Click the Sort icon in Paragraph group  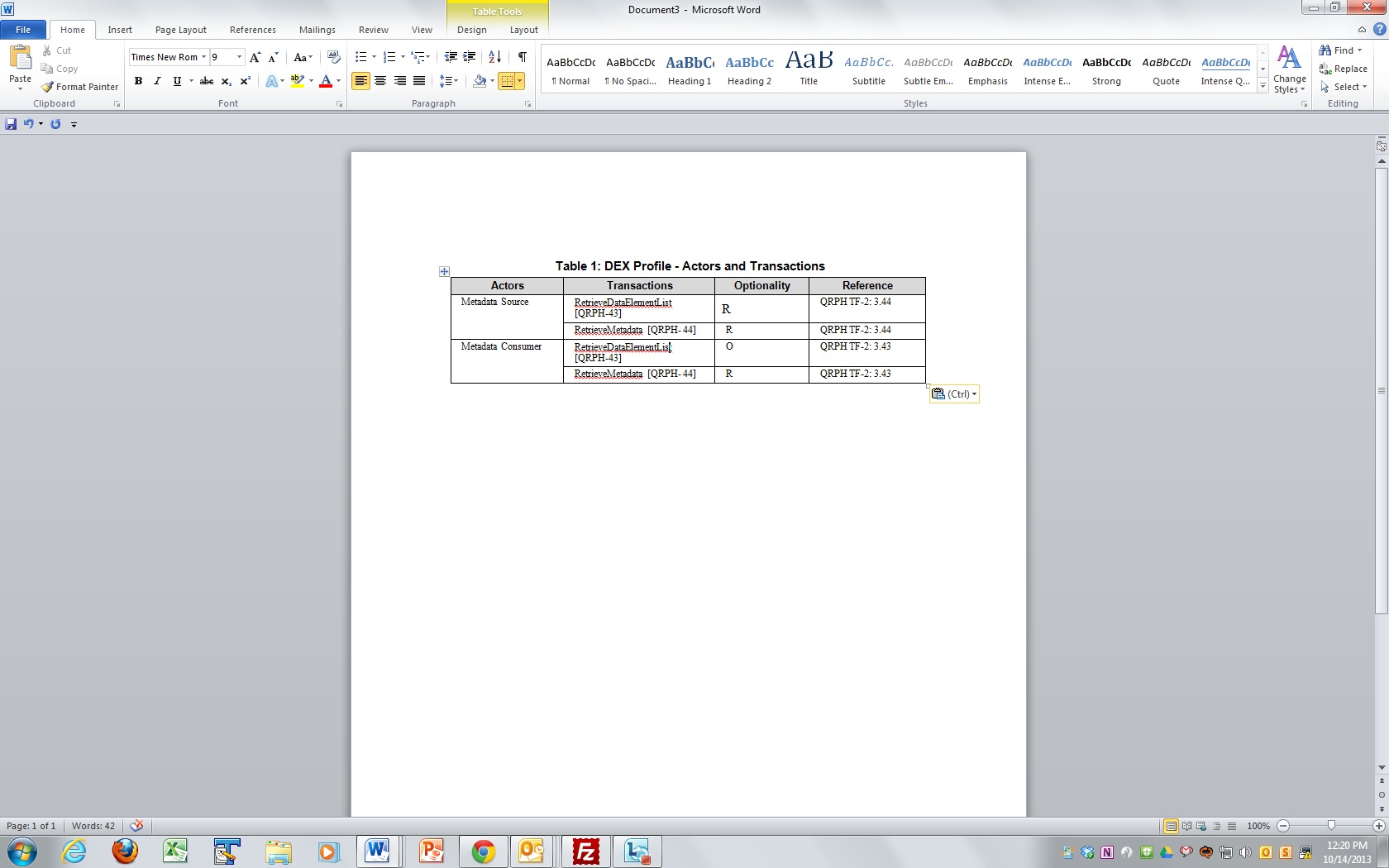pos(494,57)
